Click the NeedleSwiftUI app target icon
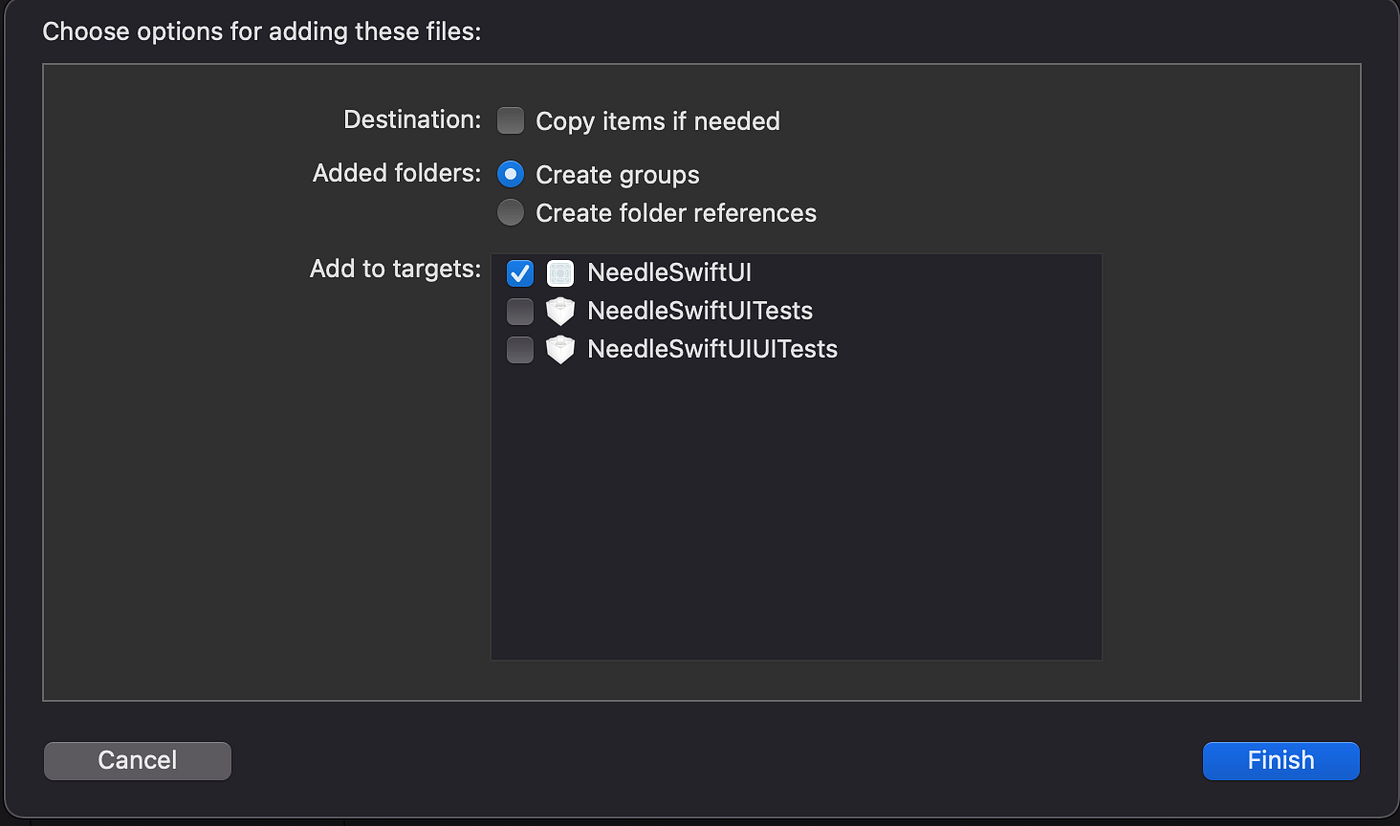1400x826 pixels. tap(559, 273)
